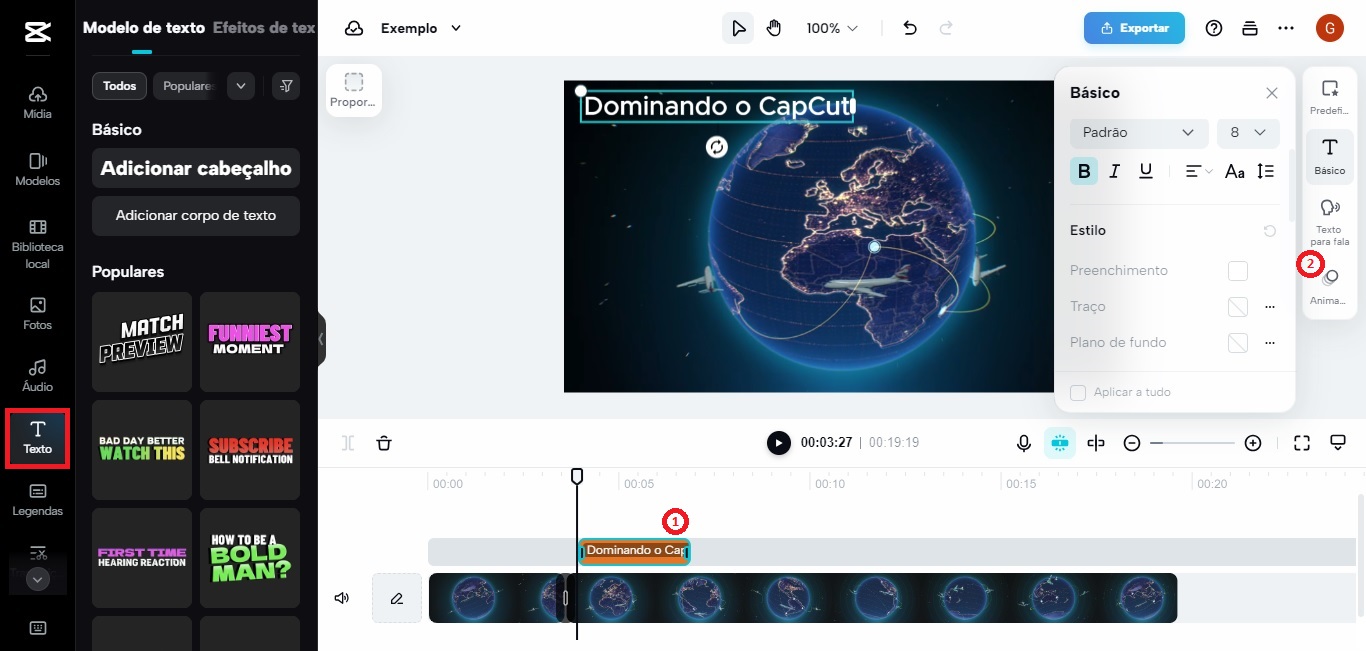
Task: Click the timeline zoom slider
Action: coord(1192,443)
